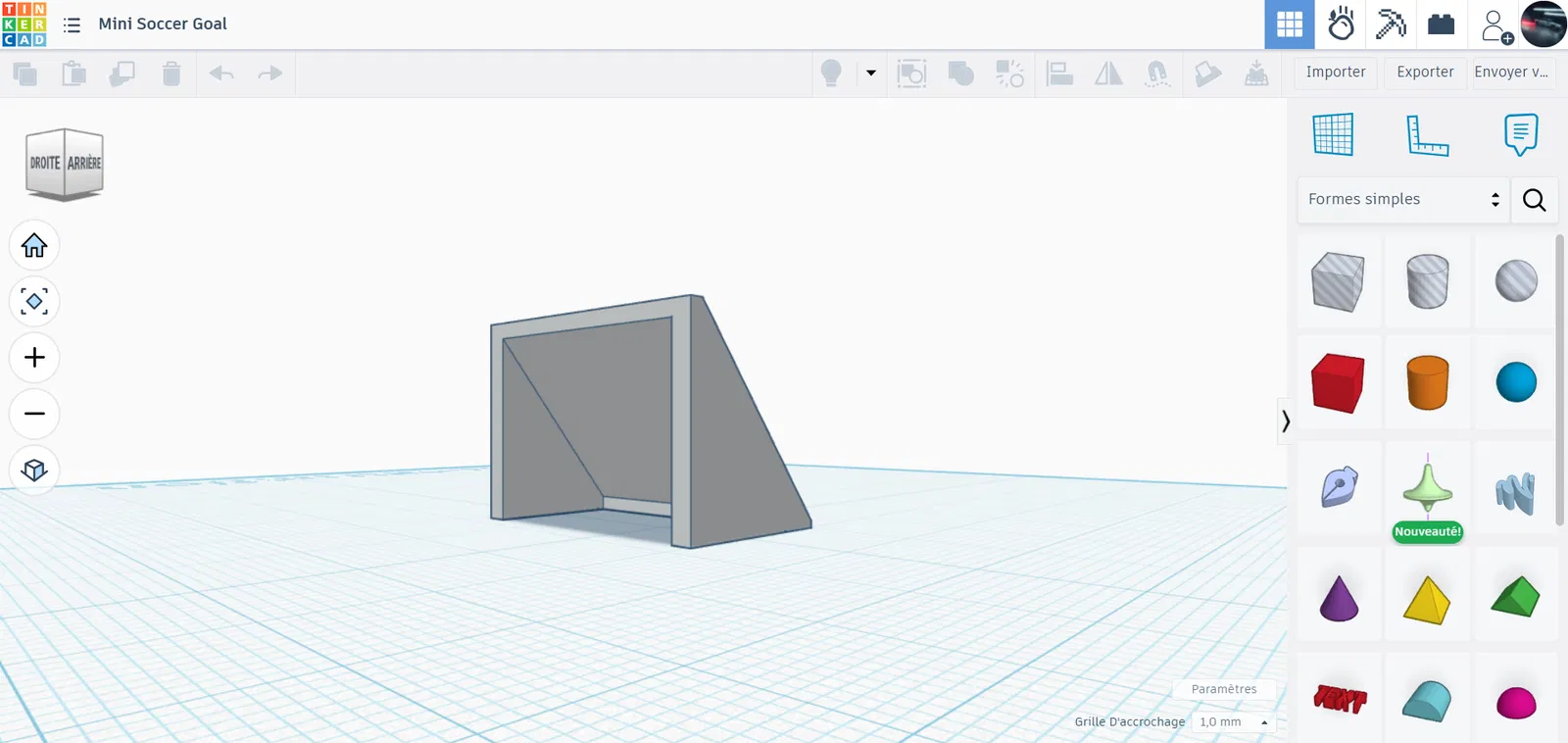
Task: Click the Paste toolbar icon
Action: coord(73,74)
